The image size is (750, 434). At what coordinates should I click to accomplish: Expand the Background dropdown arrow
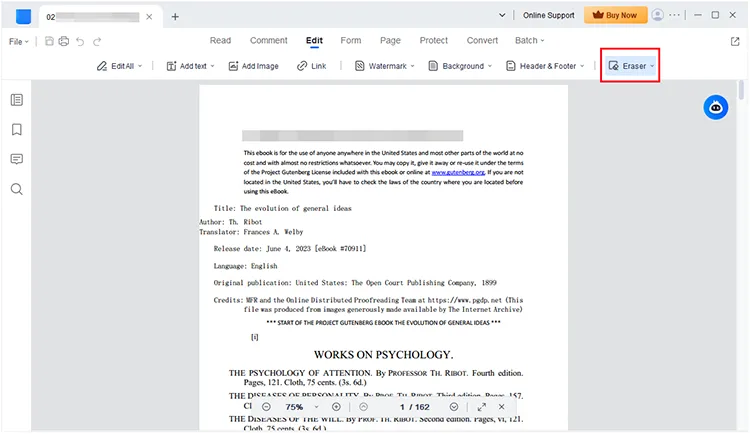point(490,66)
